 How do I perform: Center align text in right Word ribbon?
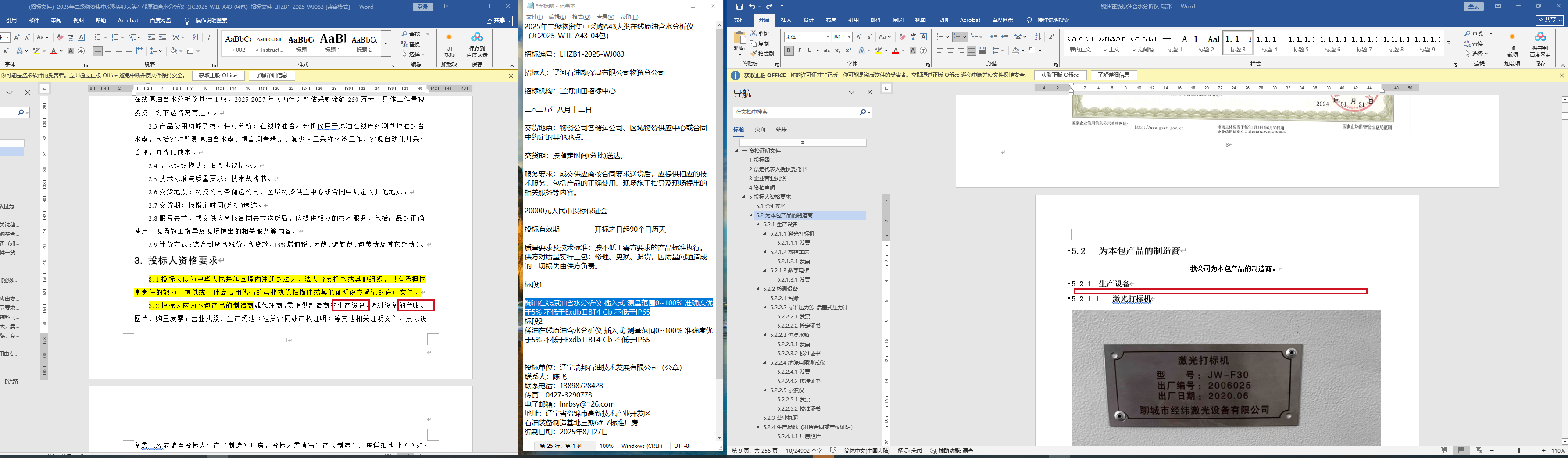pyautogui.click(x=950, y=51)
